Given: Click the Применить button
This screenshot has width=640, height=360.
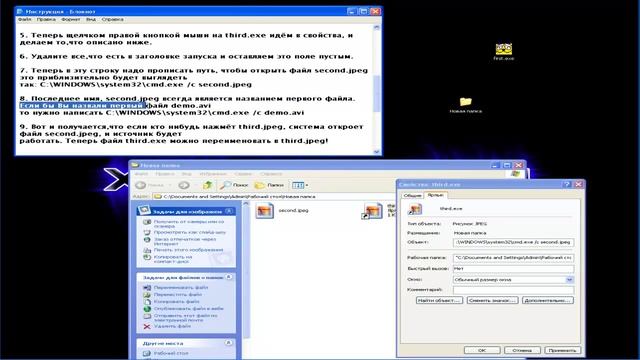Looking at the screenshot, I should pyautogui.click(x=562, y=350).
